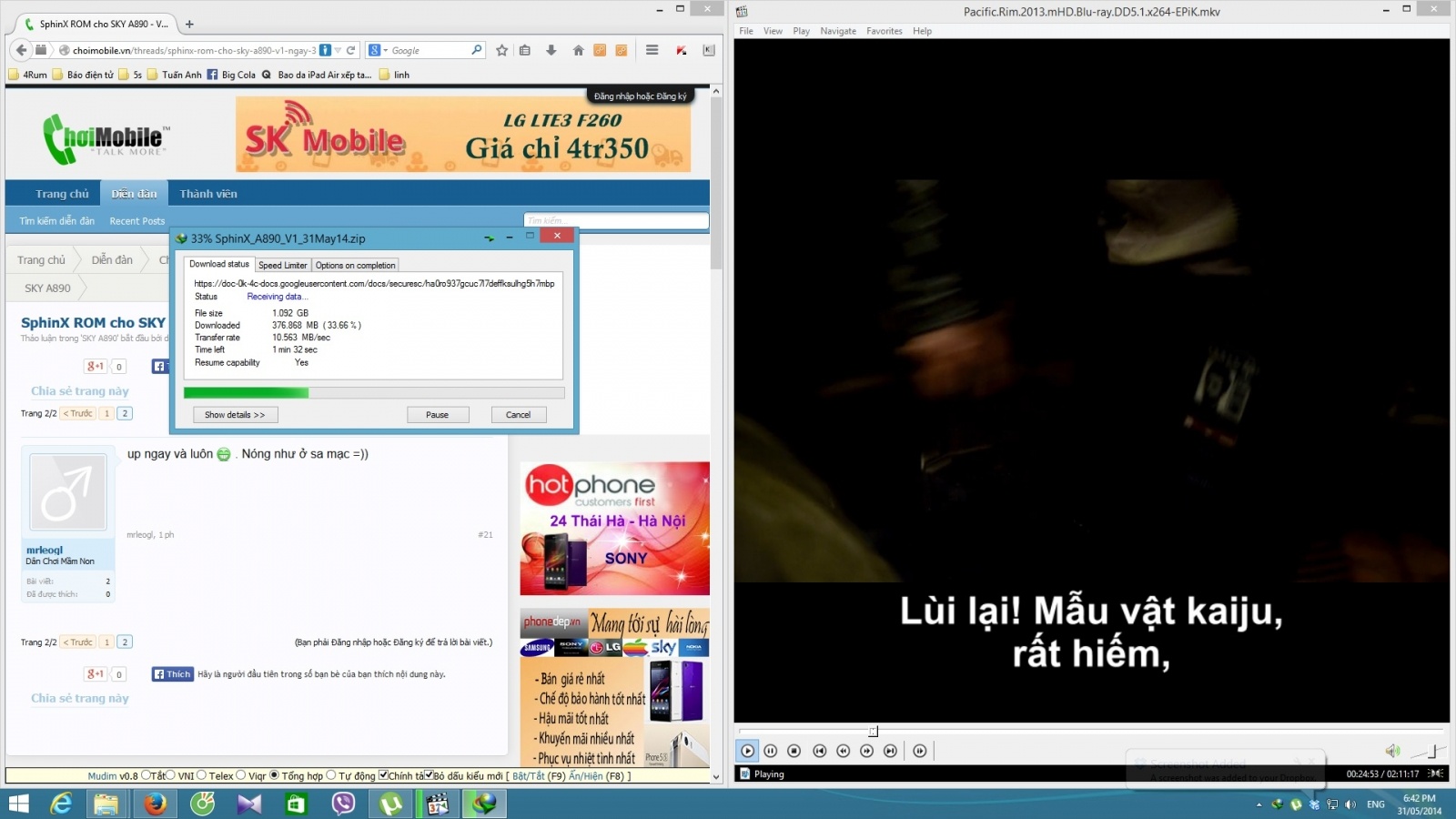Image resolution: width=1456 pixels, height=819 pixels.
Task: Select the Telex input method radio
Action: click(x=202, y=775)
